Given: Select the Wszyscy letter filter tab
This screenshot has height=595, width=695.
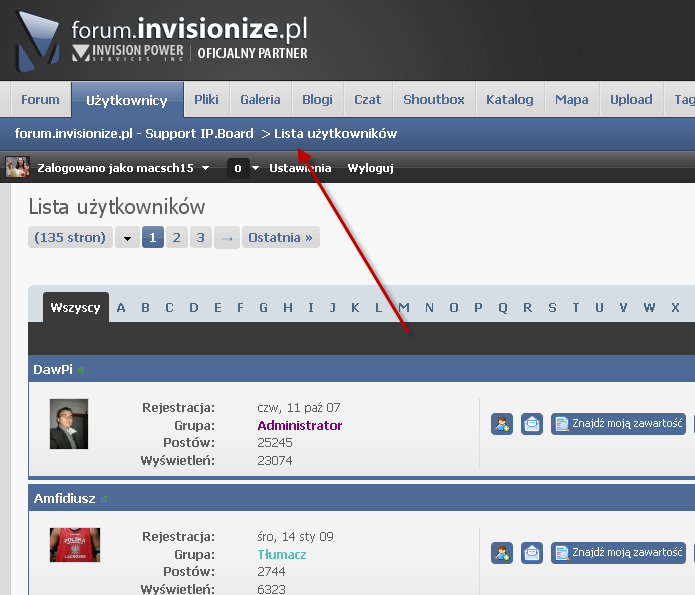Looking at the screenshot, I should coord(76,307).
